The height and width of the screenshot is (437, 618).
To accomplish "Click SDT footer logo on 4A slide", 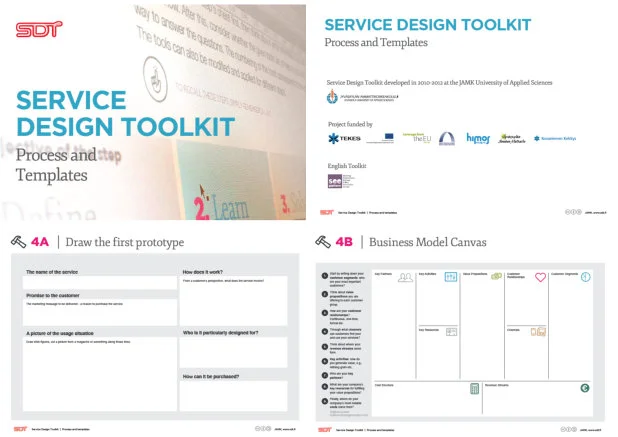I will [20, 429].
